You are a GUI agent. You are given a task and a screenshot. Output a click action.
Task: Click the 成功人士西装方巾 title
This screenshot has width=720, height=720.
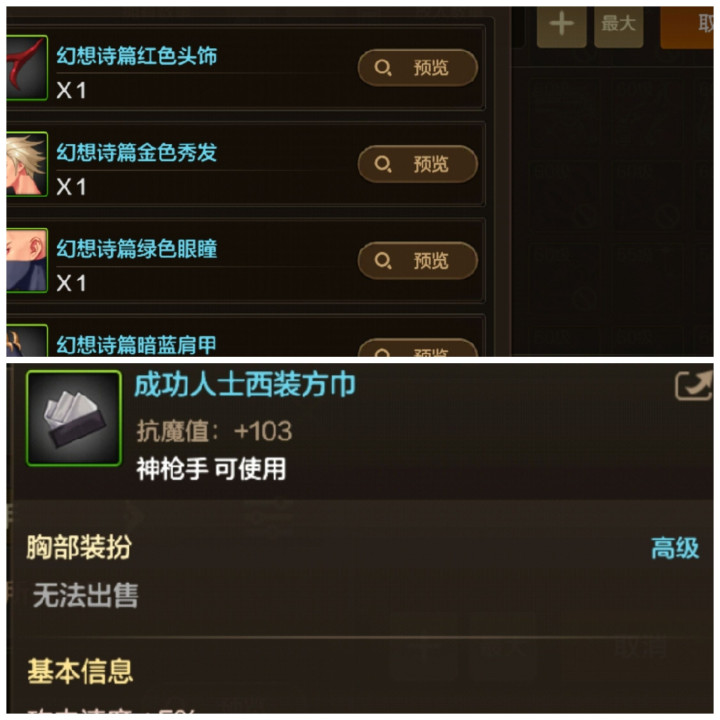point(245,385)
